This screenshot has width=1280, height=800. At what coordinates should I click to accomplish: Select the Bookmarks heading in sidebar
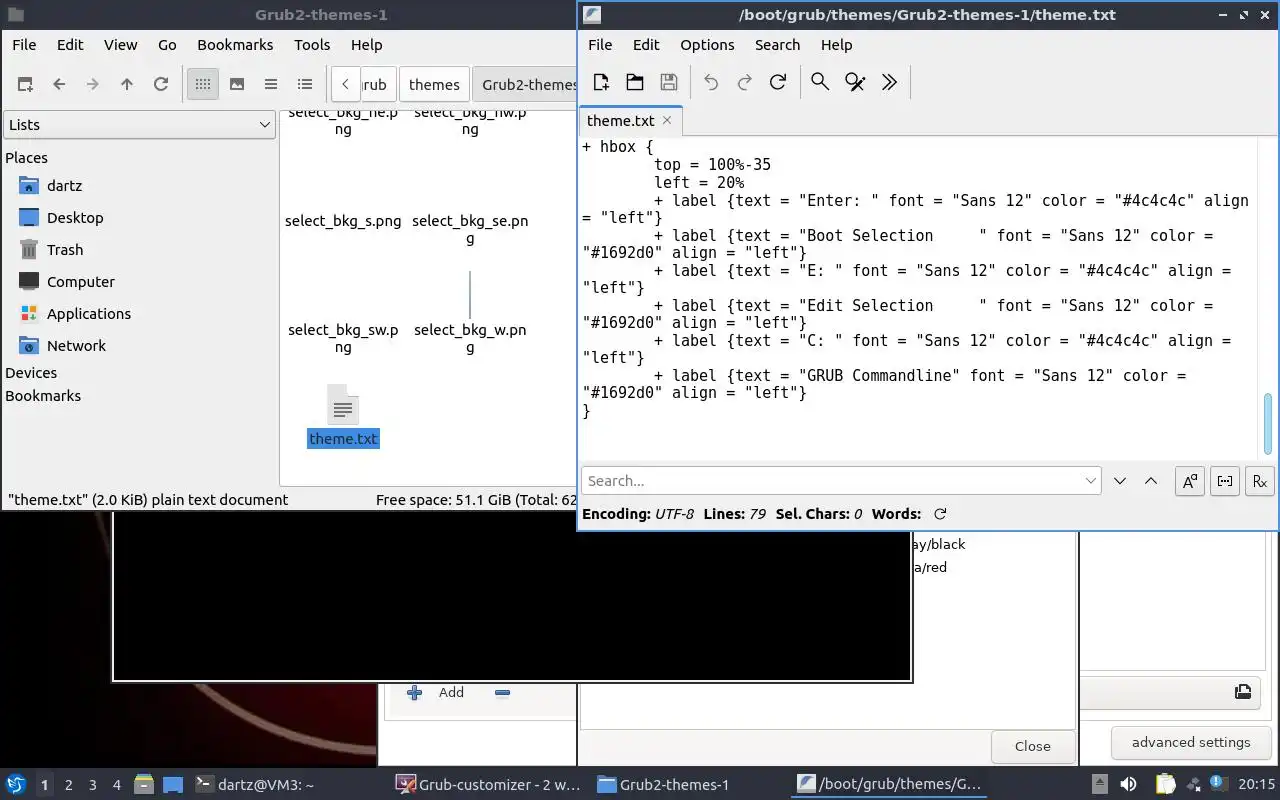43,396
